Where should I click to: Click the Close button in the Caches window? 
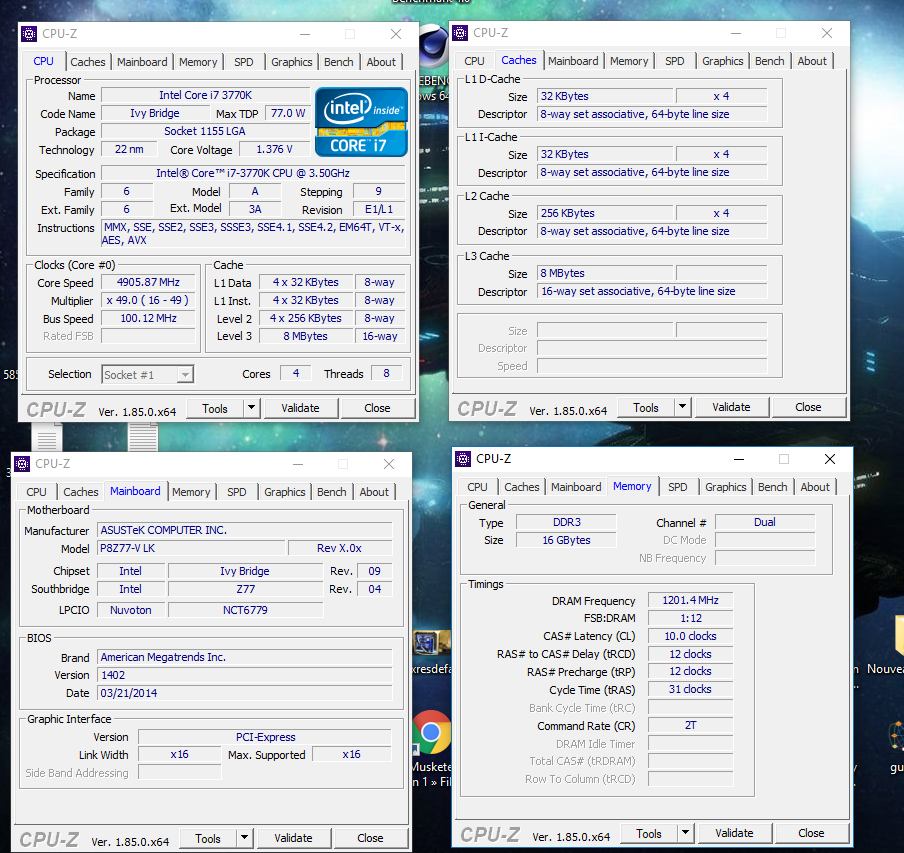(x=808, y=407)
